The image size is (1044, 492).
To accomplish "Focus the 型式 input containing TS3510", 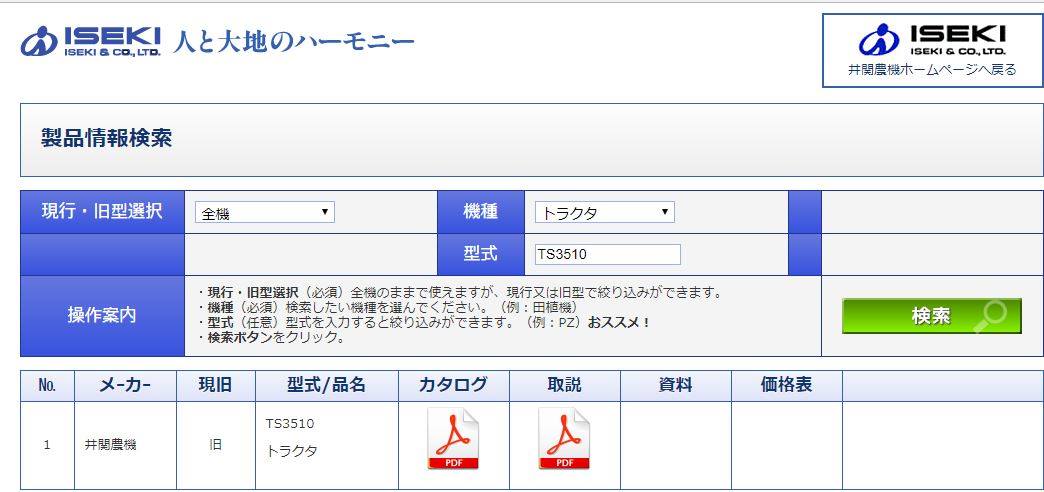I will 607,254.
